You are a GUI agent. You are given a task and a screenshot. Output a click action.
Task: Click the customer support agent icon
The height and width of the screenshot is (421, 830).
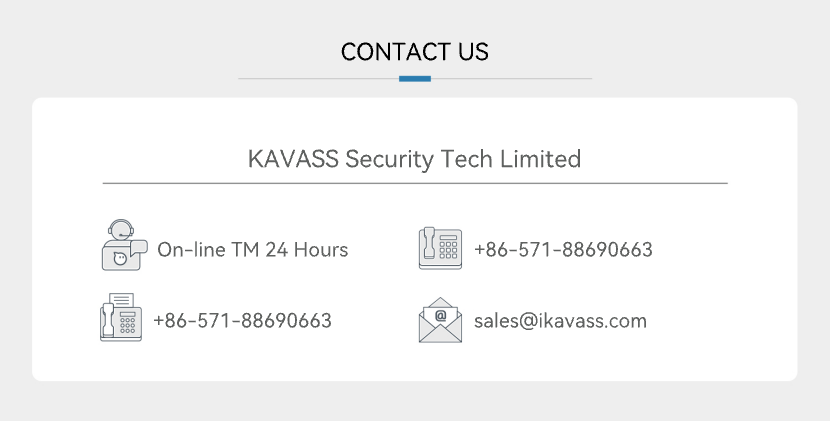[124, 245]
